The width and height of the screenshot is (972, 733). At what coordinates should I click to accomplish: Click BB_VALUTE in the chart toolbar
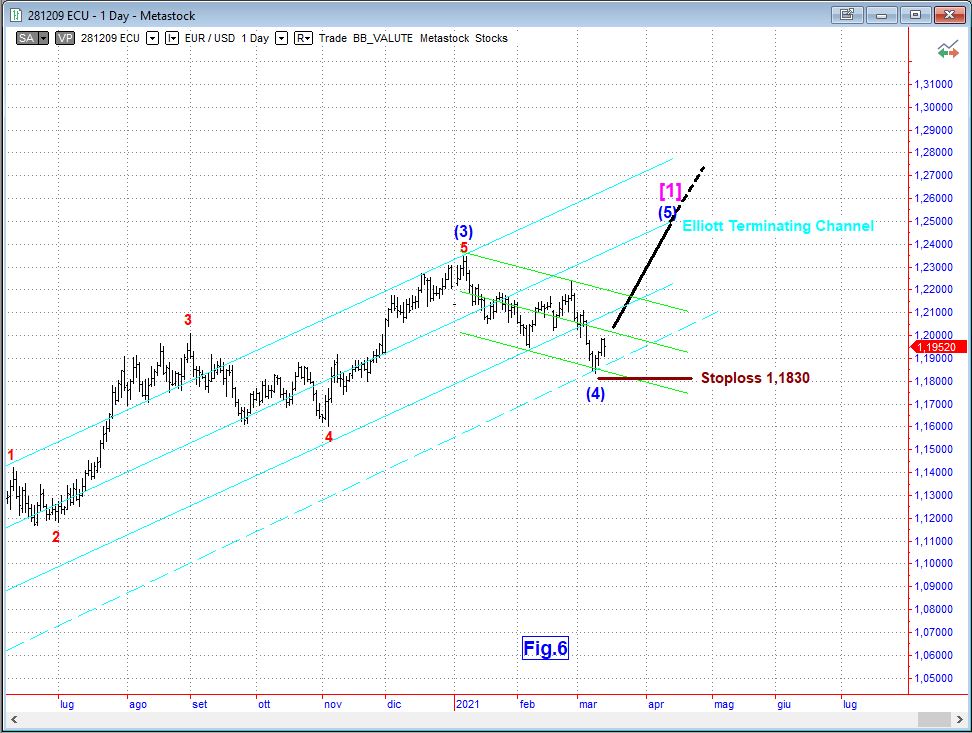point(386,38)
